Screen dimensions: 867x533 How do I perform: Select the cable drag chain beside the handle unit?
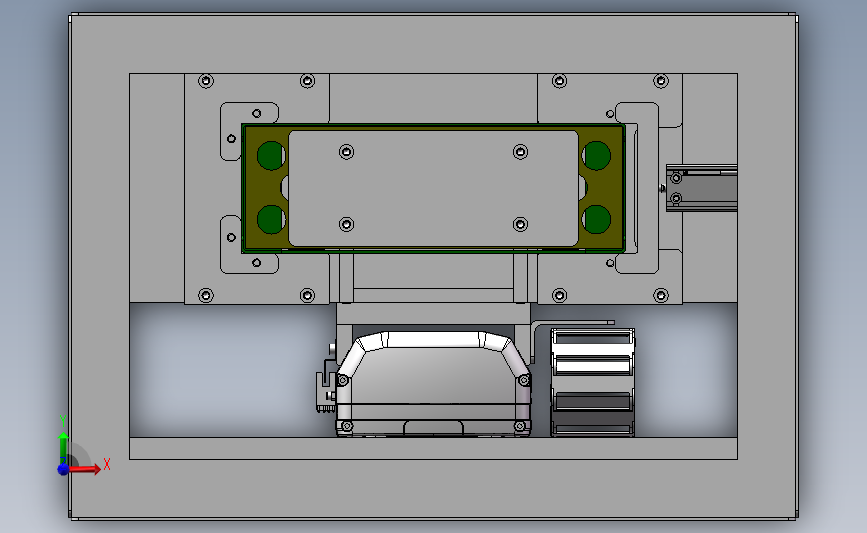tap(593, 382)
